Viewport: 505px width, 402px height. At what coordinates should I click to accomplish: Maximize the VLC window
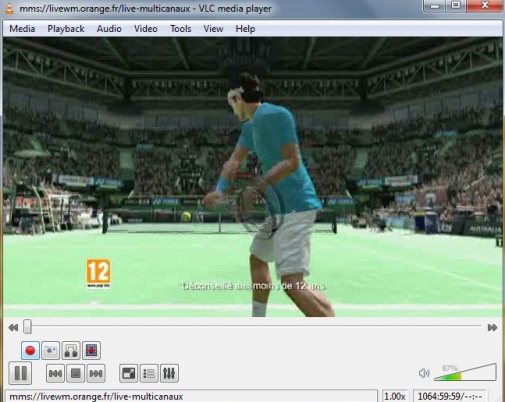click(x=456, y=6)
